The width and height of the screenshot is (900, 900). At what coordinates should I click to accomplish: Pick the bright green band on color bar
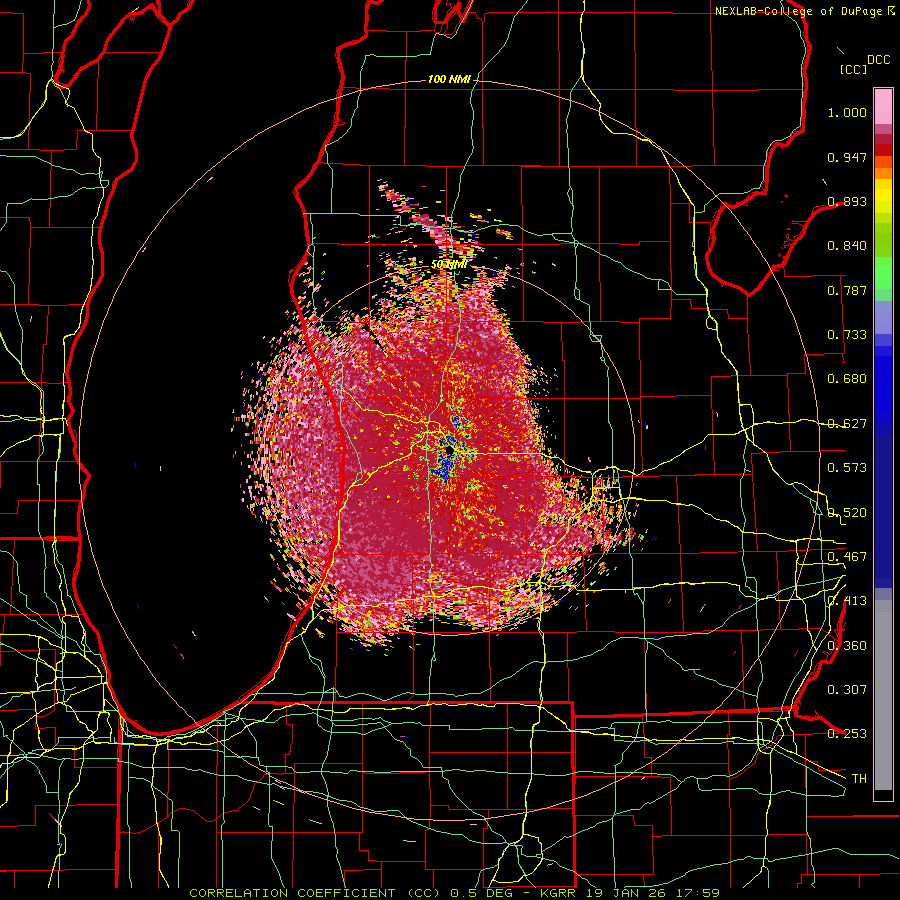click(x=883, y=273)
